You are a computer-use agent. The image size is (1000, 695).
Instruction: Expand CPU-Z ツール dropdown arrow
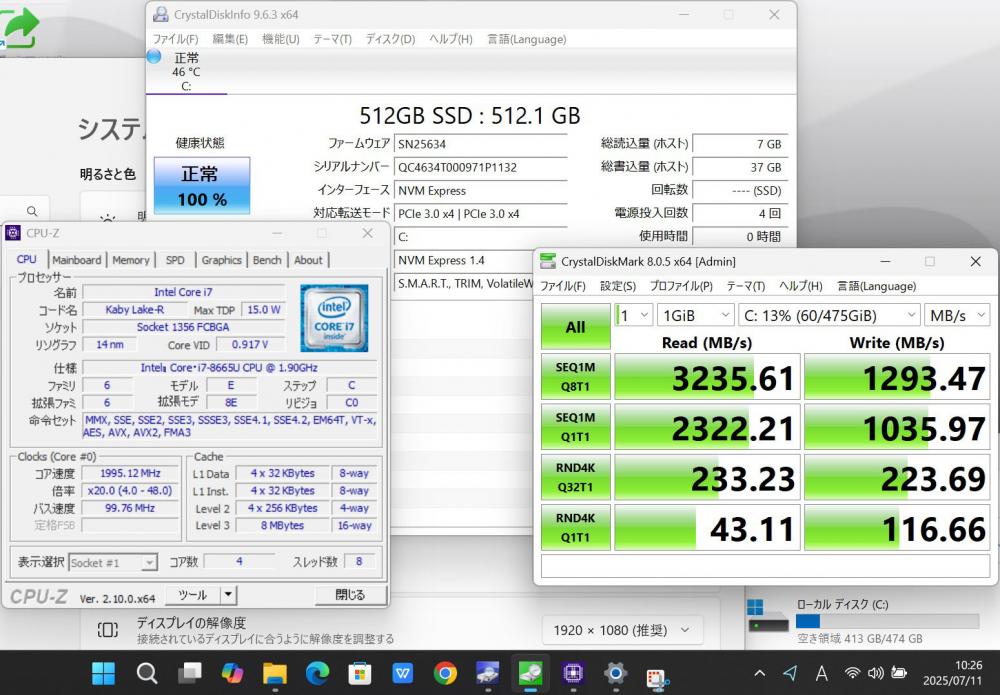pyautogui.click(x=228, y=595)
